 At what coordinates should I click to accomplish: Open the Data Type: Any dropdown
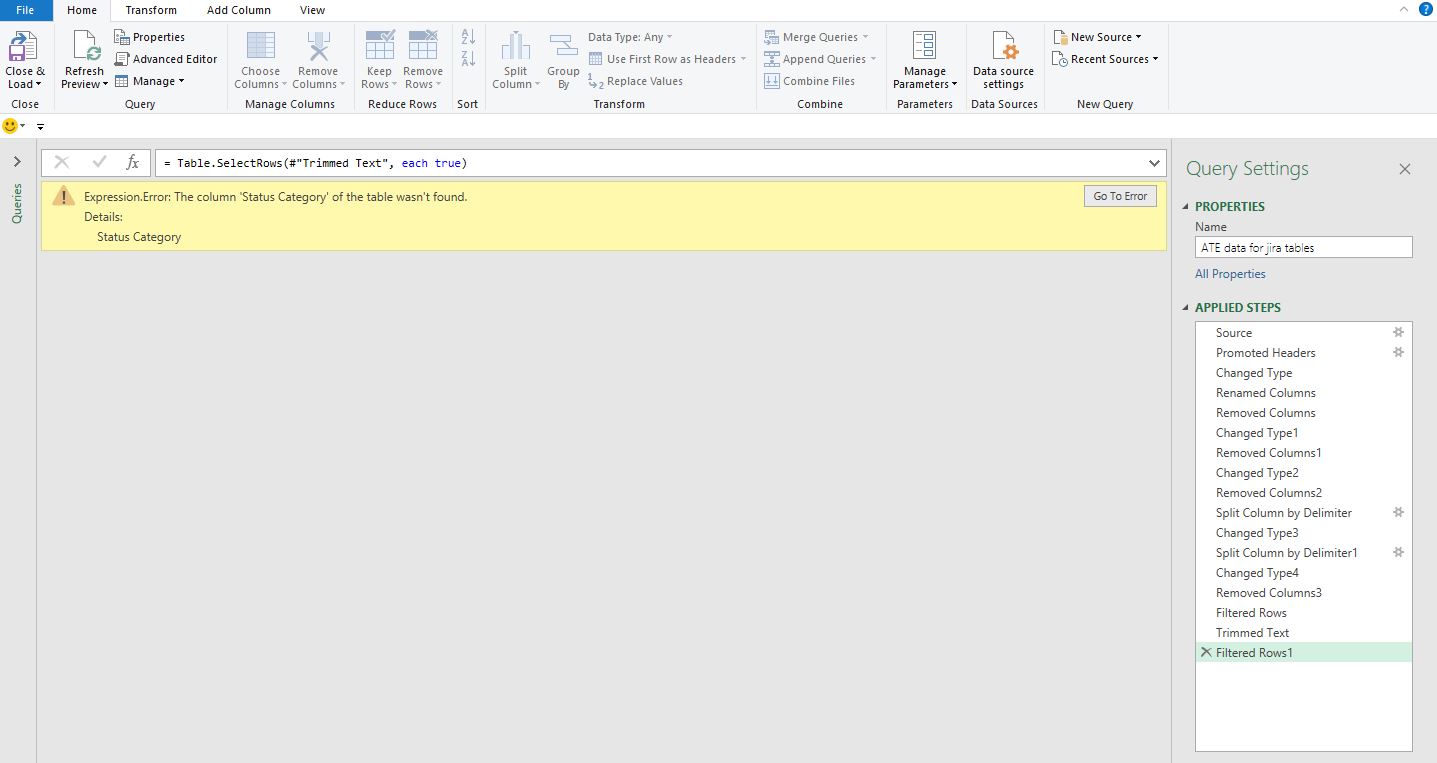(630, 37)
